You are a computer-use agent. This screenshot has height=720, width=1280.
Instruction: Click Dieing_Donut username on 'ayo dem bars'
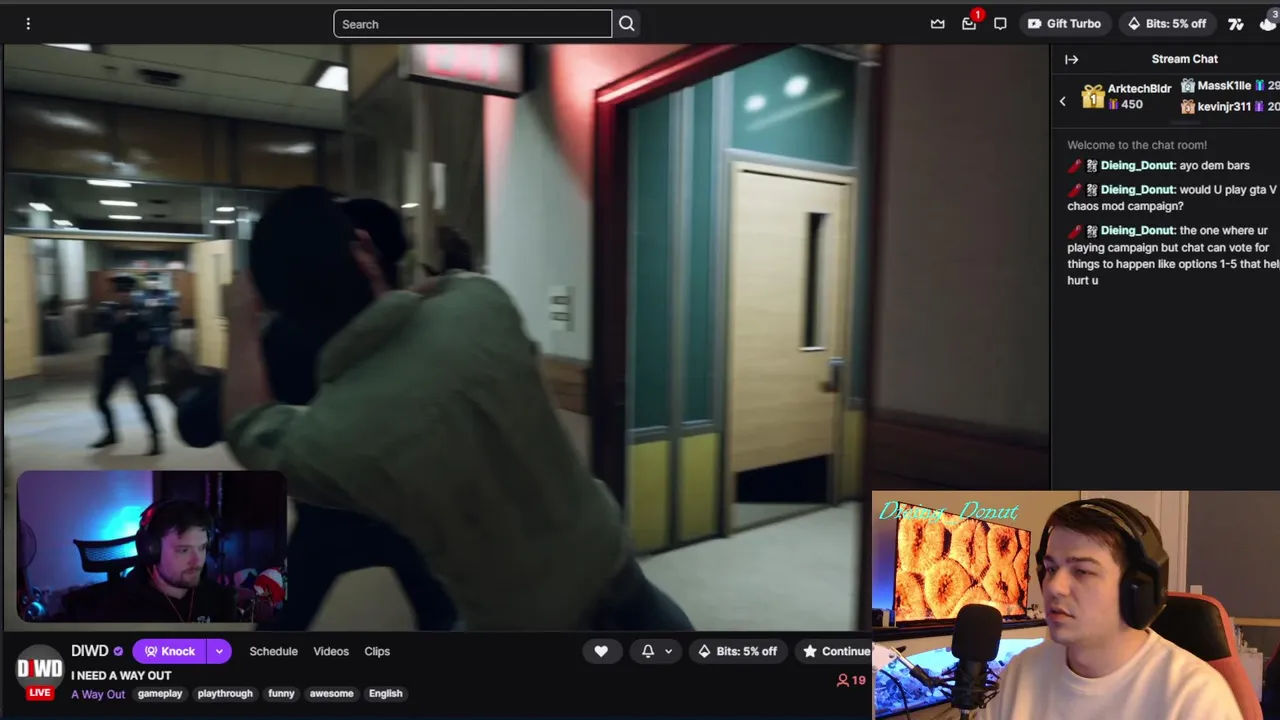(x=1137, y=165)
